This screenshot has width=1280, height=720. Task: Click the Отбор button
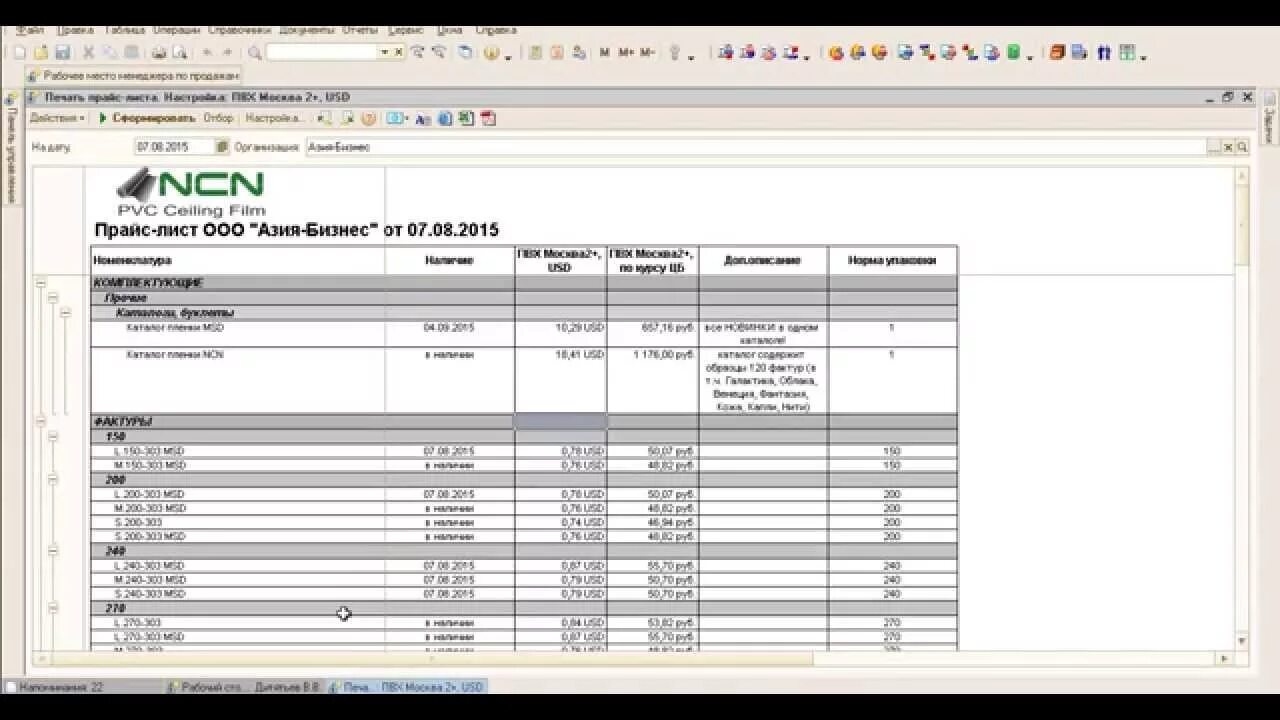tap(218, 118)
